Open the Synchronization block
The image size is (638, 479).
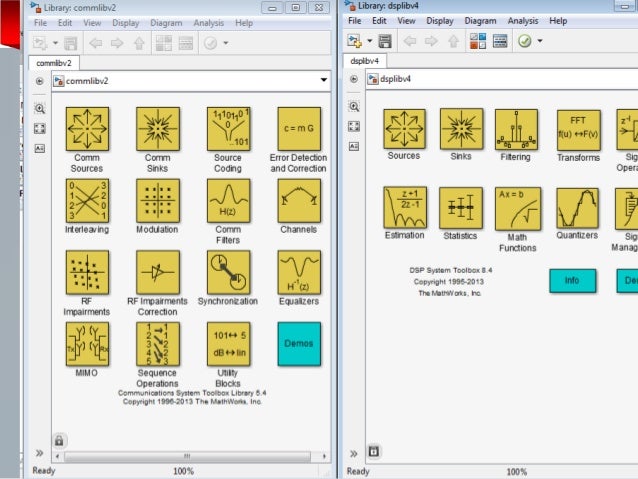(x=228, y=272)
